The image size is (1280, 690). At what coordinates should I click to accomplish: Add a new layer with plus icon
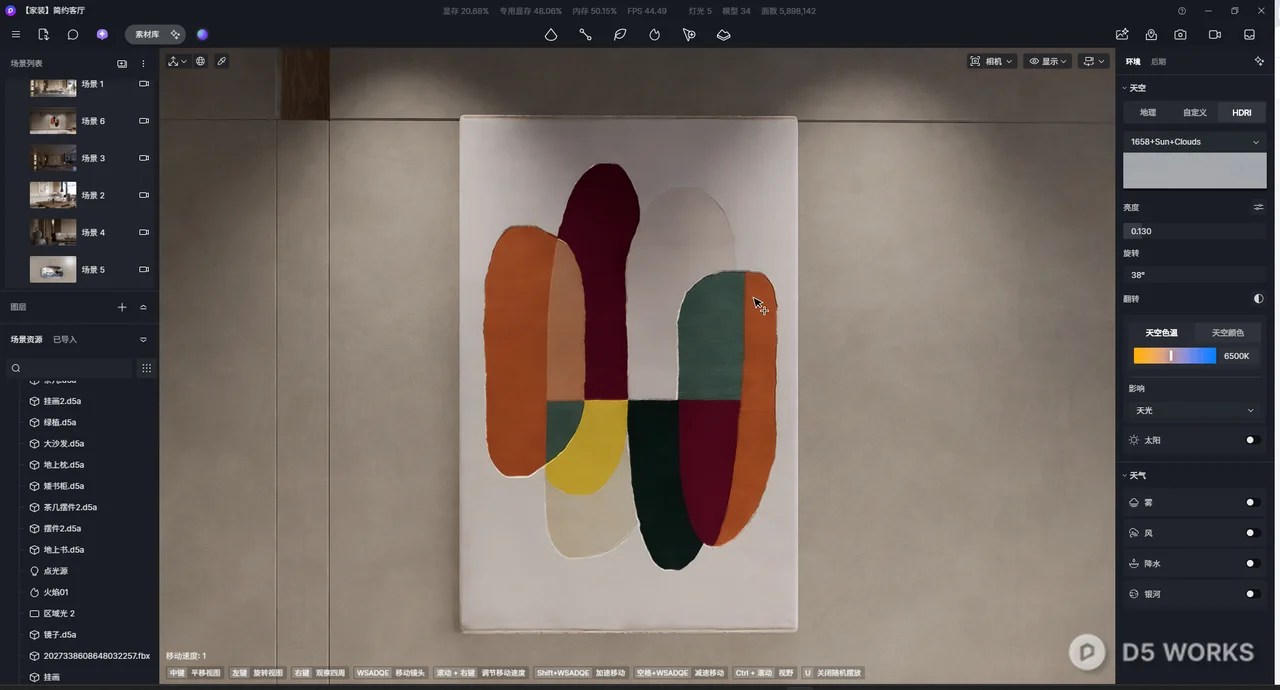tap(122, 307)
